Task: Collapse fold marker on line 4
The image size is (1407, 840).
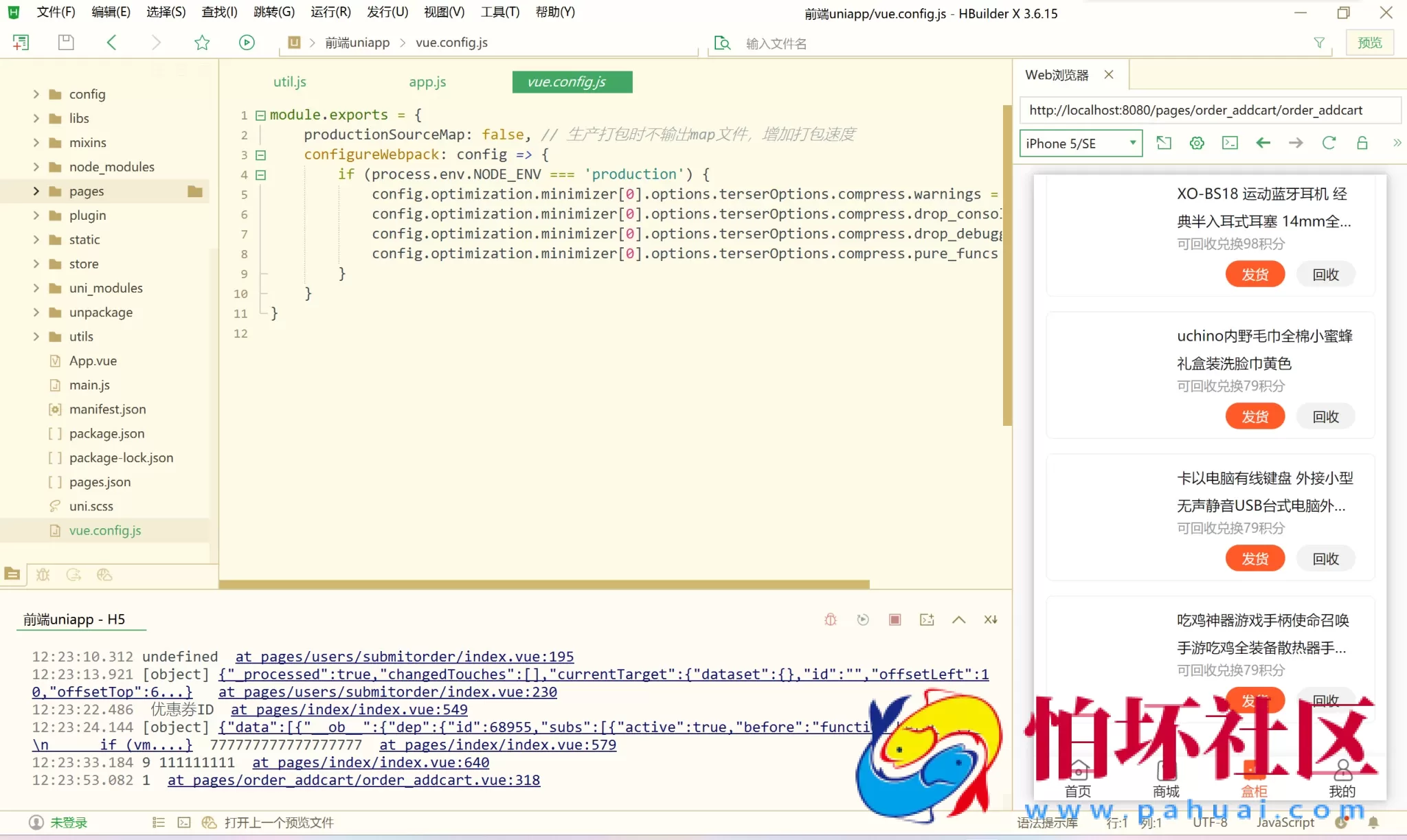Action: point(260,174)
